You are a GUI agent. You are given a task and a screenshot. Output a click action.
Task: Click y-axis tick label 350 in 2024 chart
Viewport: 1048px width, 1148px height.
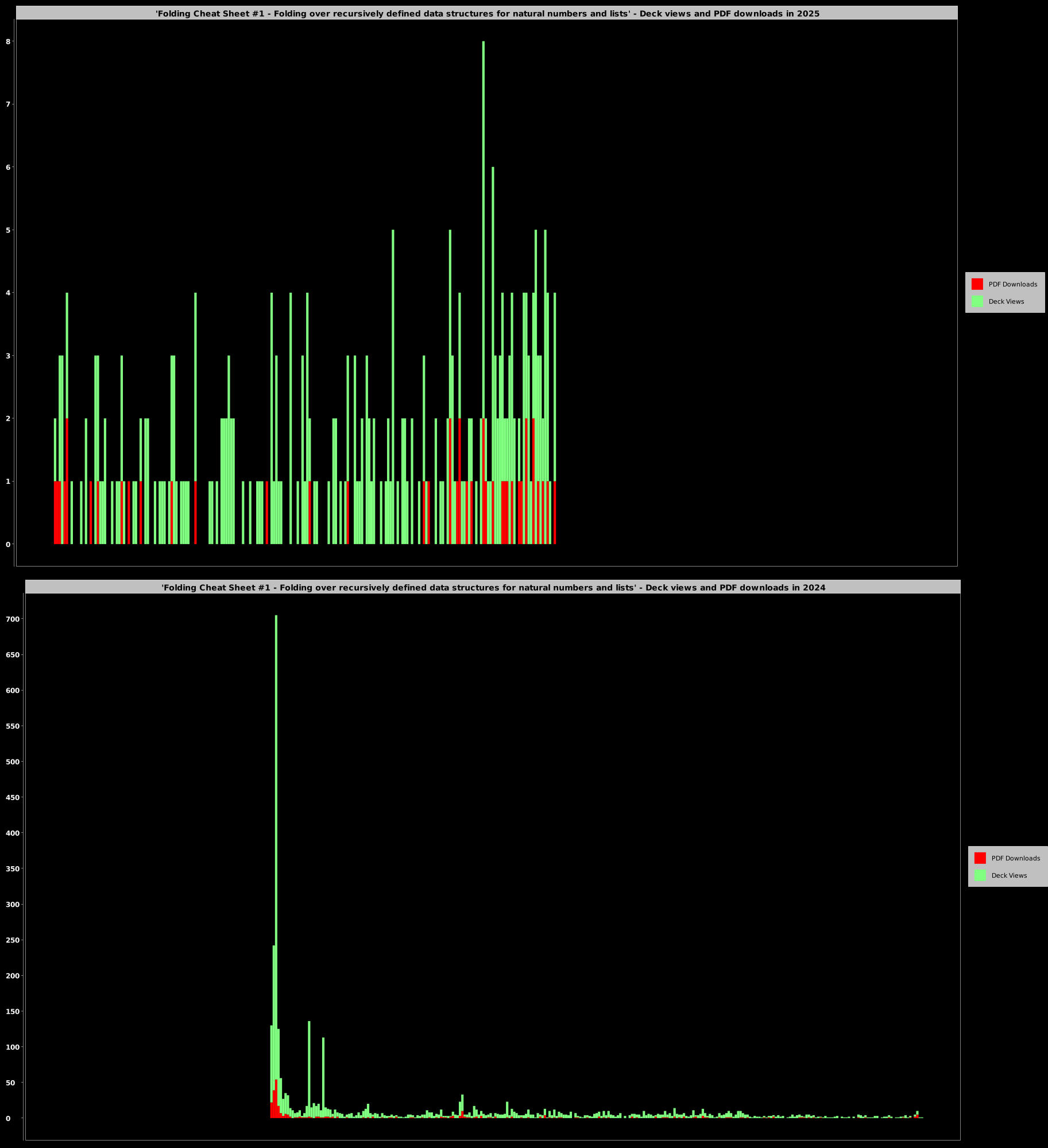(11, 869)
